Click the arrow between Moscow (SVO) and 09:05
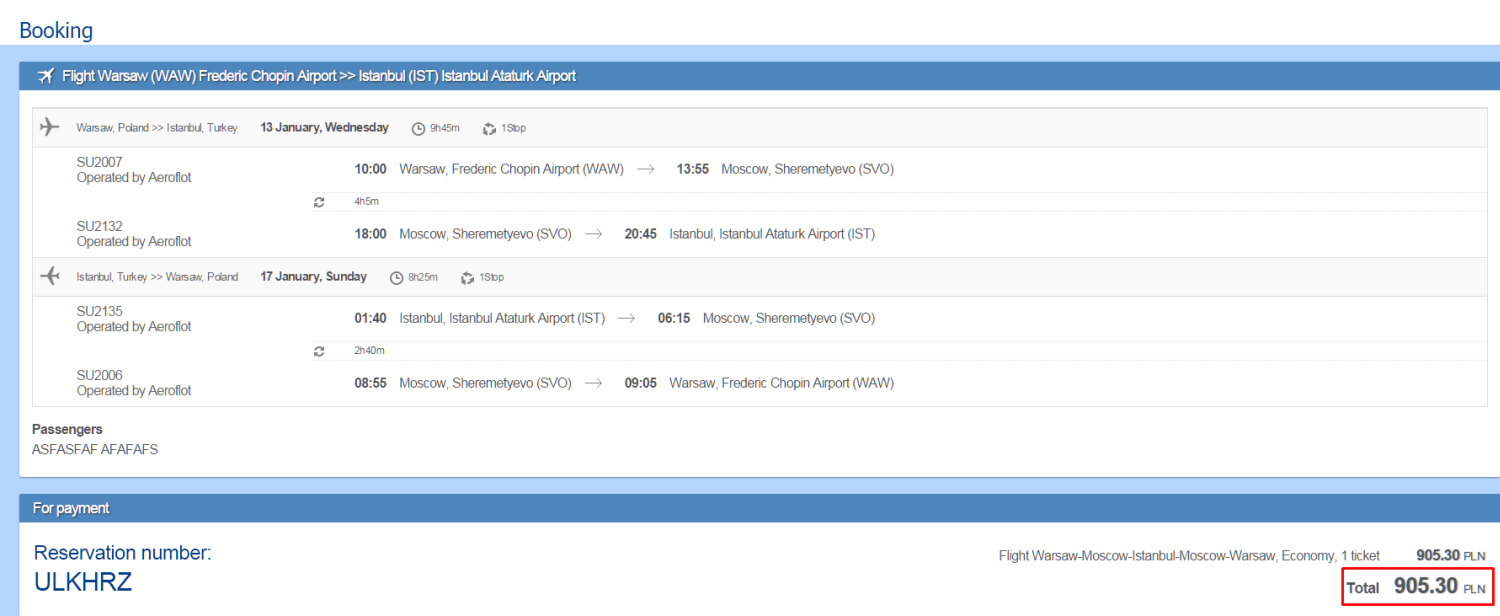 click(594, 383)
